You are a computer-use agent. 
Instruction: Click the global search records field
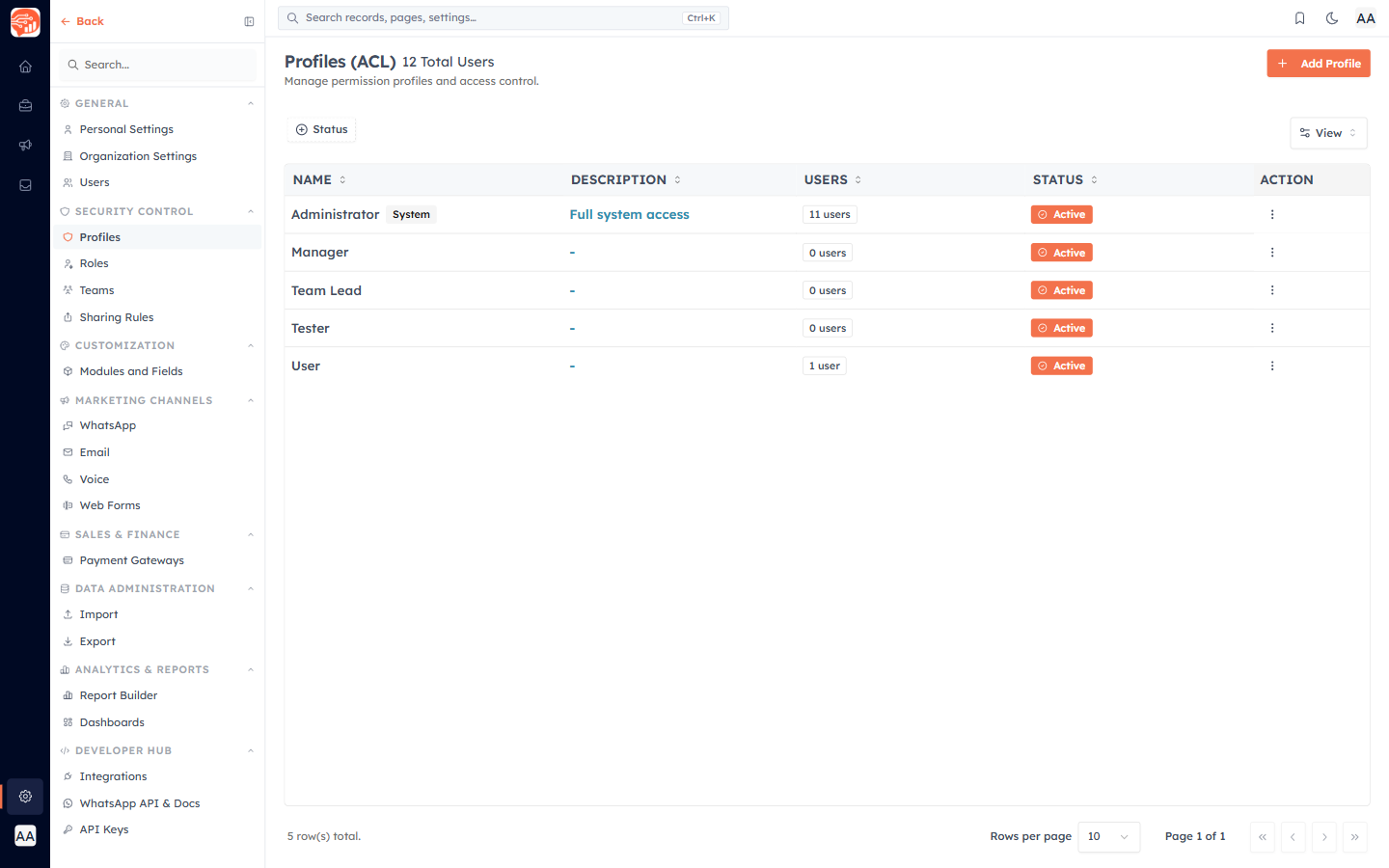(x=504, y=17)
